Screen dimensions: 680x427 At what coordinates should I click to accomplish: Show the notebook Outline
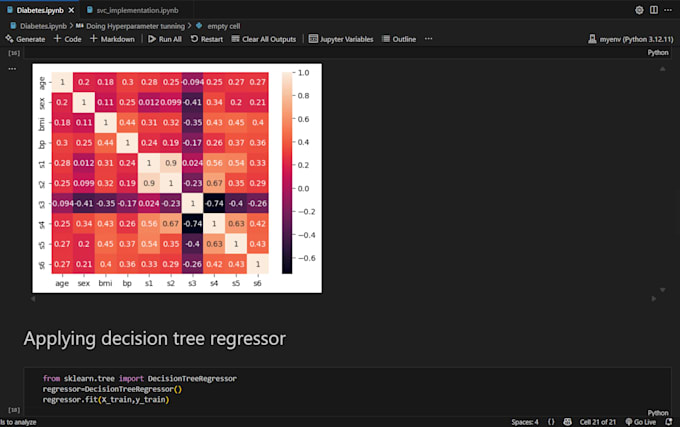point(399,39)
